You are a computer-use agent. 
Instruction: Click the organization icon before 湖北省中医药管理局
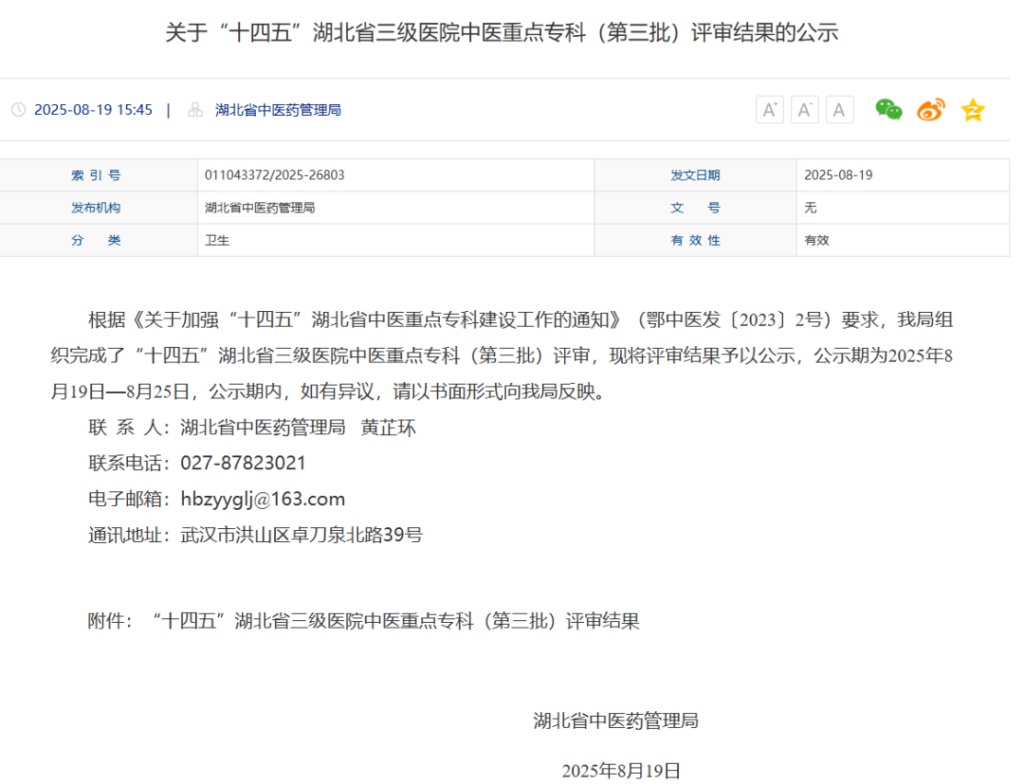click(195, 110)
